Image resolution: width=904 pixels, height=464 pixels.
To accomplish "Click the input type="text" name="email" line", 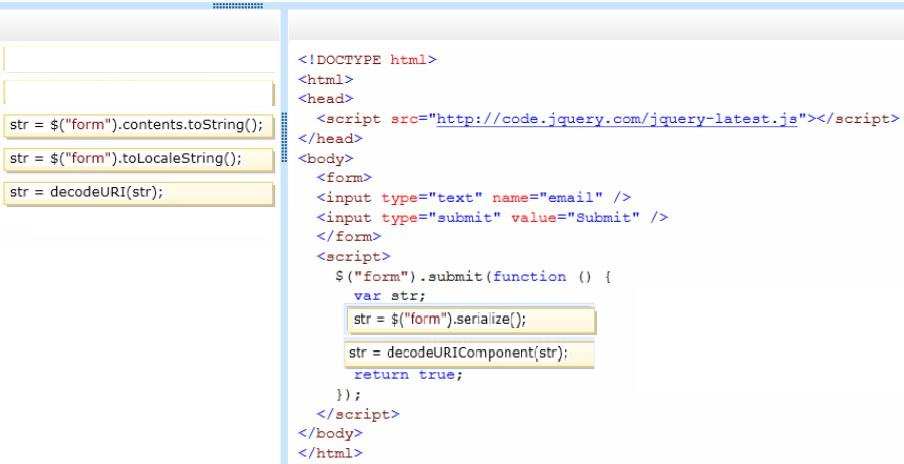I will (x=474, y=198).
